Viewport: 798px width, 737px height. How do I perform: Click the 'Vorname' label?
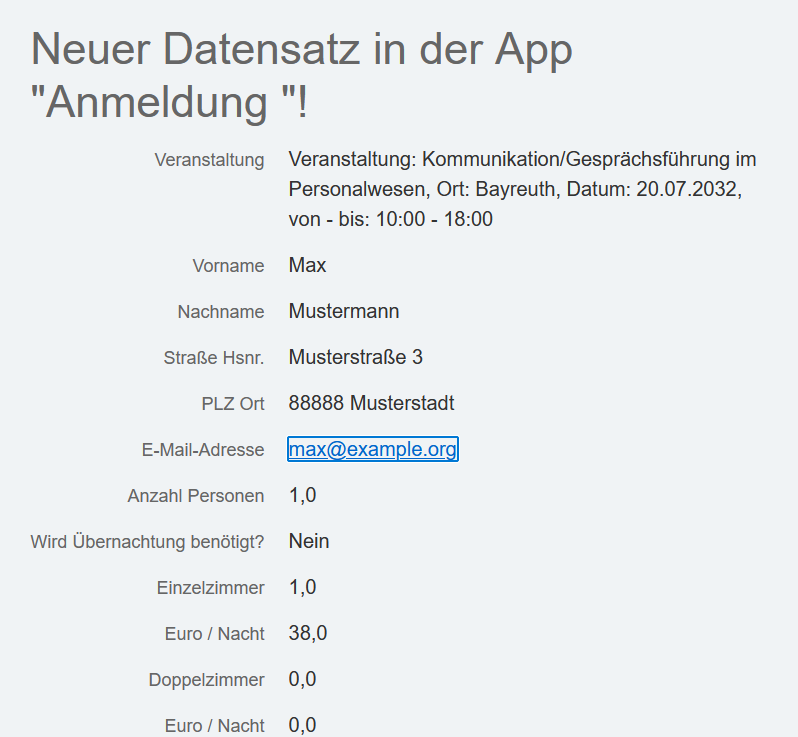point(229,266)
